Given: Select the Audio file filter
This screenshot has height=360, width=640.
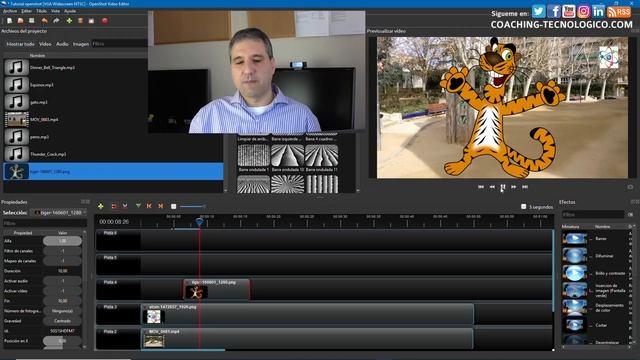Looking at the screenshot, I should (x=62, y=44).
